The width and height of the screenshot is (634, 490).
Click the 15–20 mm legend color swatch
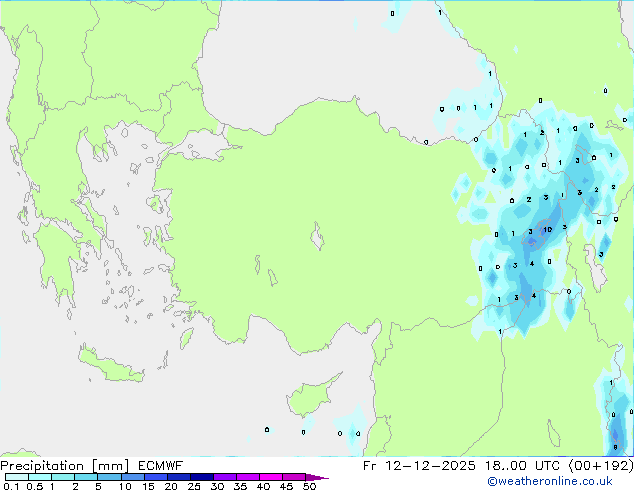156,477
